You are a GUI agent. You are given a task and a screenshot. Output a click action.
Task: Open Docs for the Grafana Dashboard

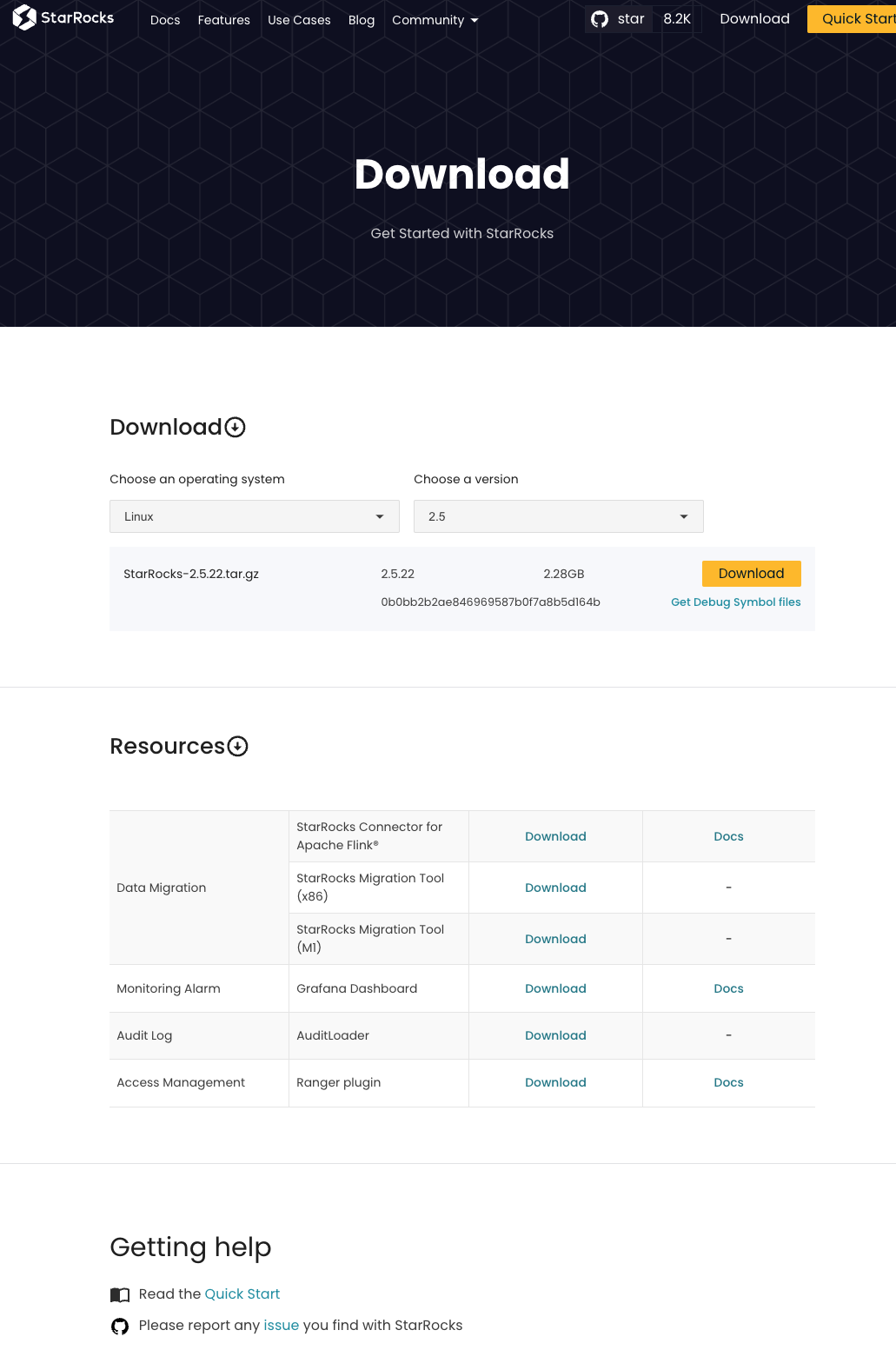tap(729, 988)
